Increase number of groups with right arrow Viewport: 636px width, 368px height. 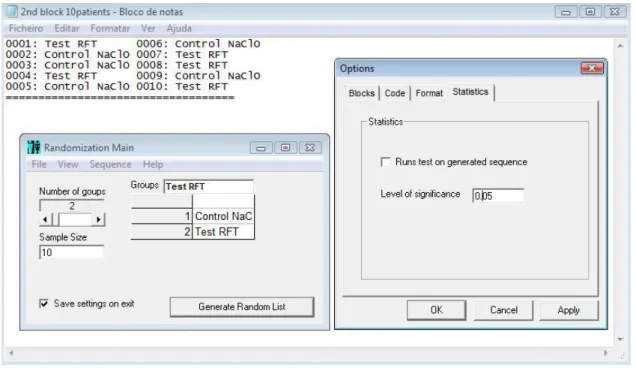[x=98, y=220]
